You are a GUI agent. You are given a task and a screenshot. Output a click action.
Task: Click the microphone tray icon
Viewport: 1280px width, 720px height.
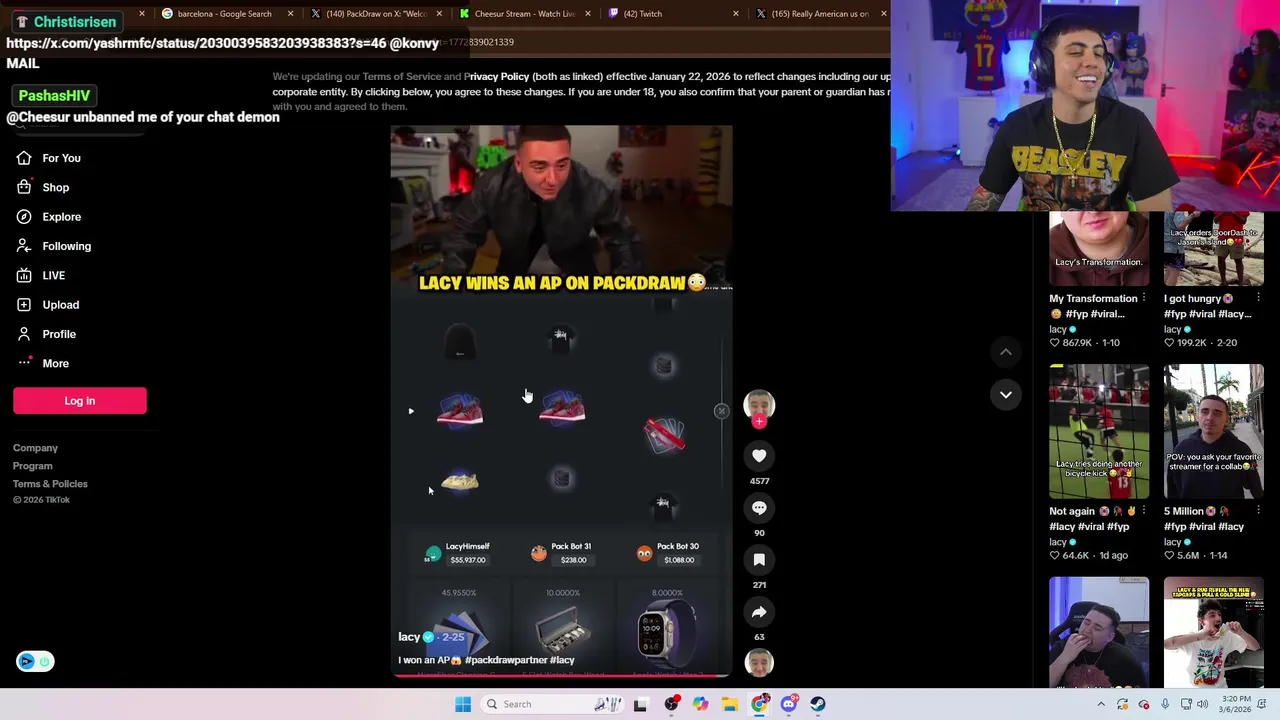[x=1165, y=704]
